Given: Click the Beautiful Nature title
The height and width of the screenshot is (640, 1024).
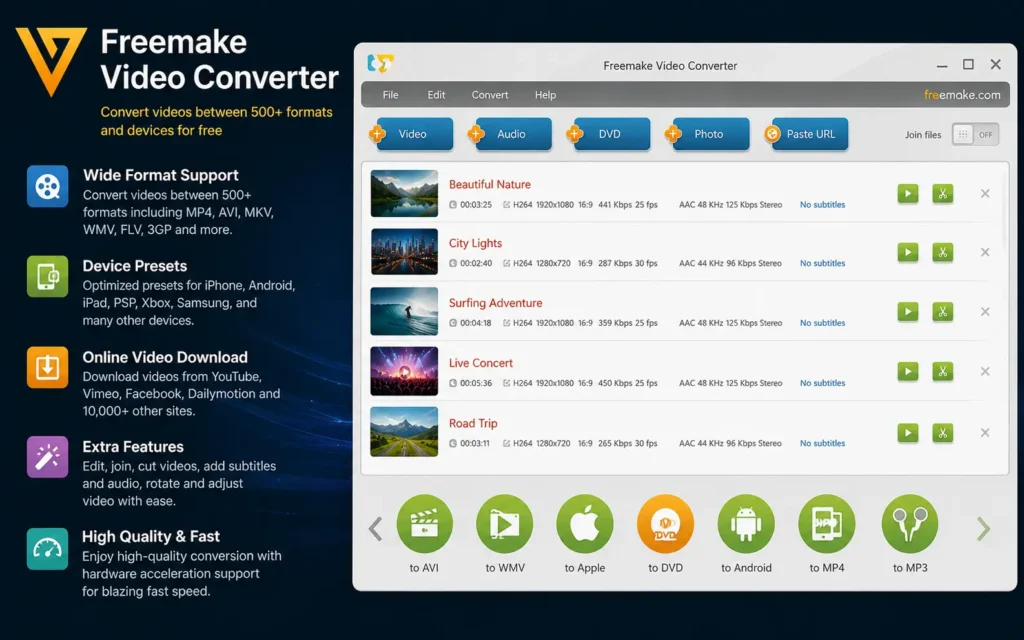Looking at the screenshot, I should point(490,184).
